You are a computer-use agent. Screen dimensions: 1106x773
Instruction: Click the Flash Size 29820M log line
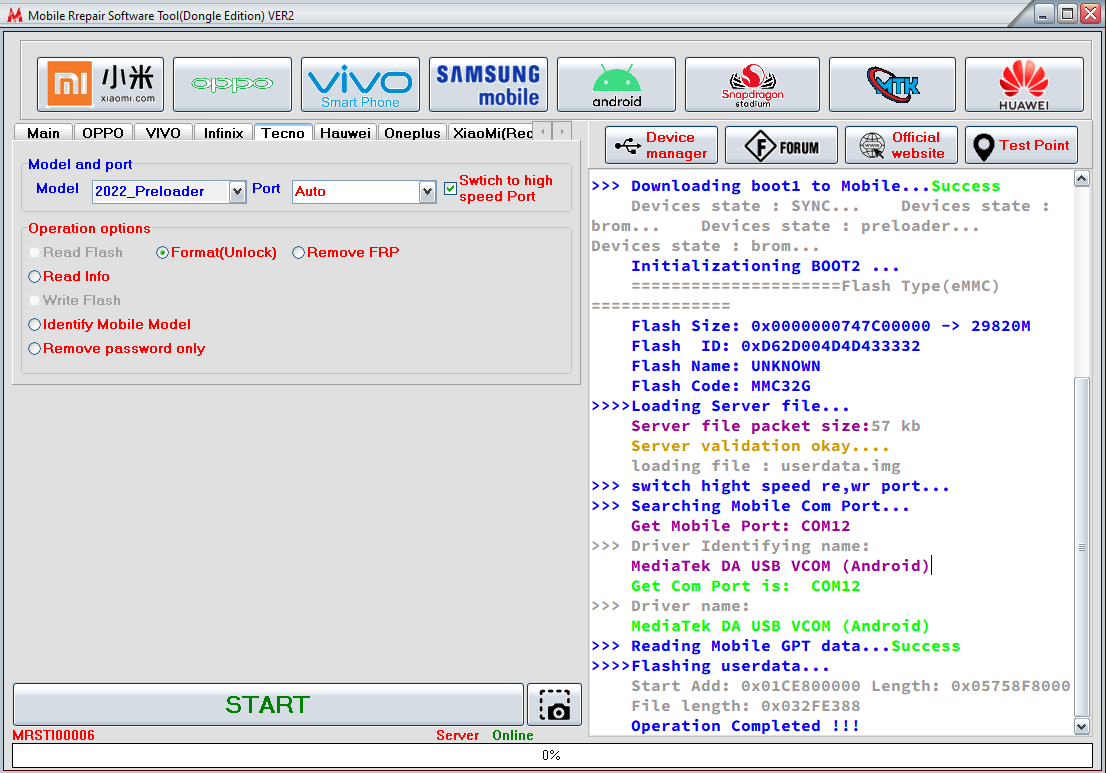tap(831, 326)
